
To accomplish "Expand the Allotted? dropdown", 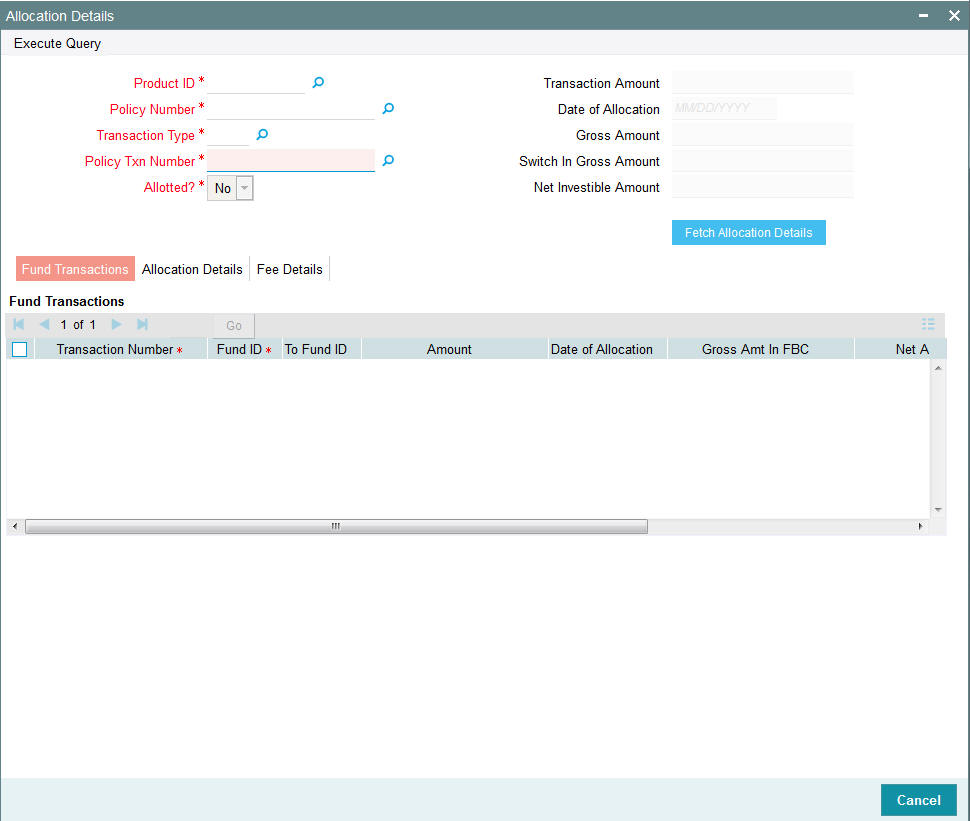I will pos(245,188).
